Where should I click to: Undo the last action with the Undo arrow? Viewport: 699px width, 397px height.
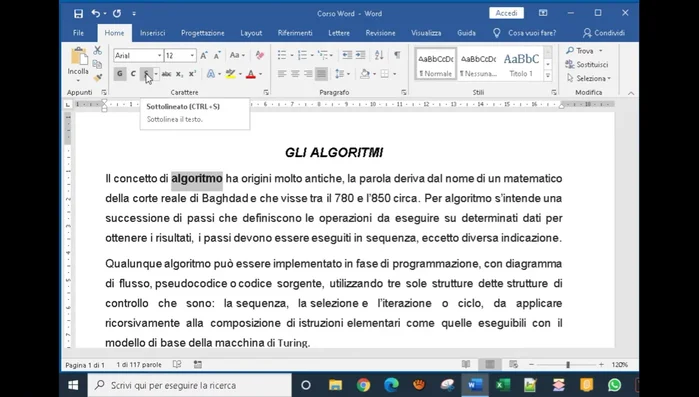coord(96,13)
